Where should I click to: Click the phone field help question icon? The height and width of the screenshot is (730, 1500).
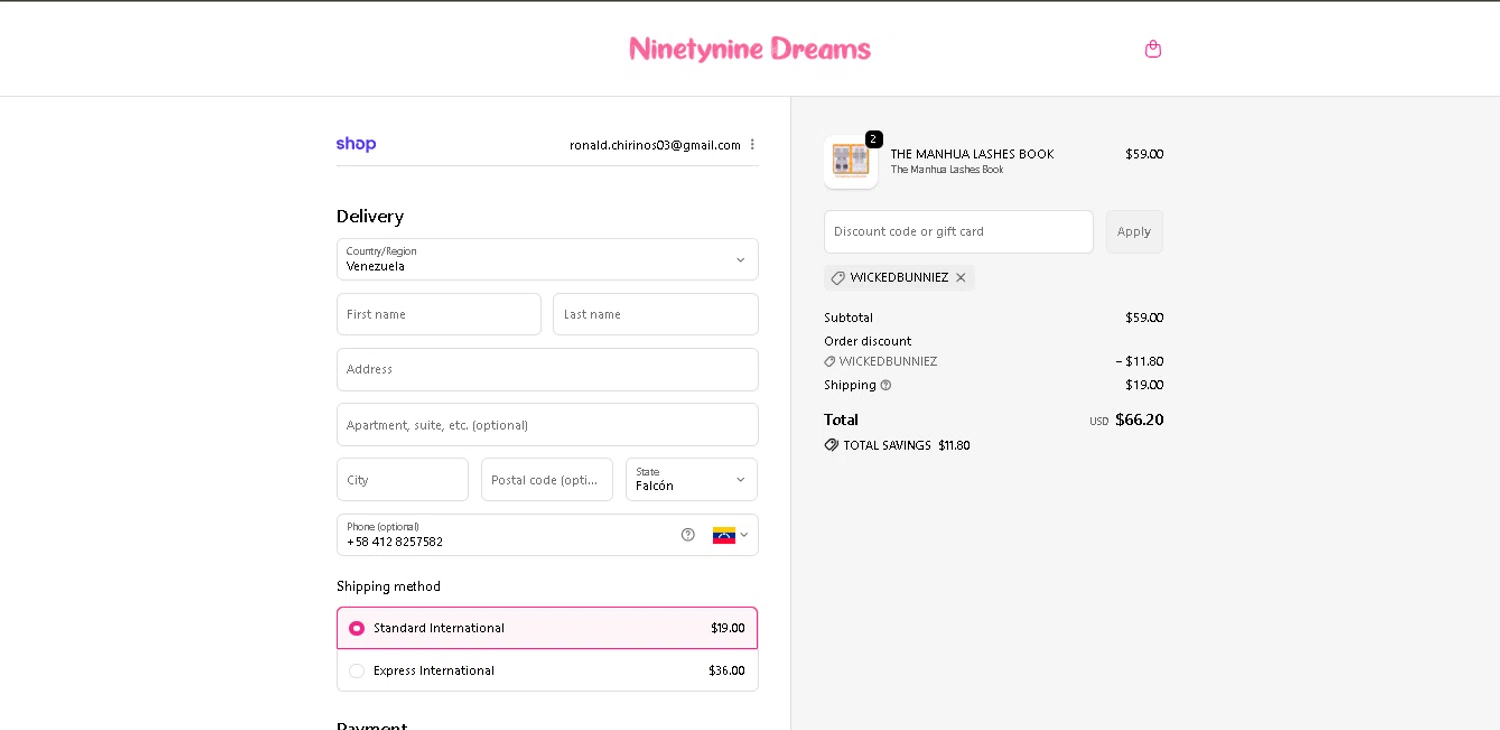pos(688,535)
